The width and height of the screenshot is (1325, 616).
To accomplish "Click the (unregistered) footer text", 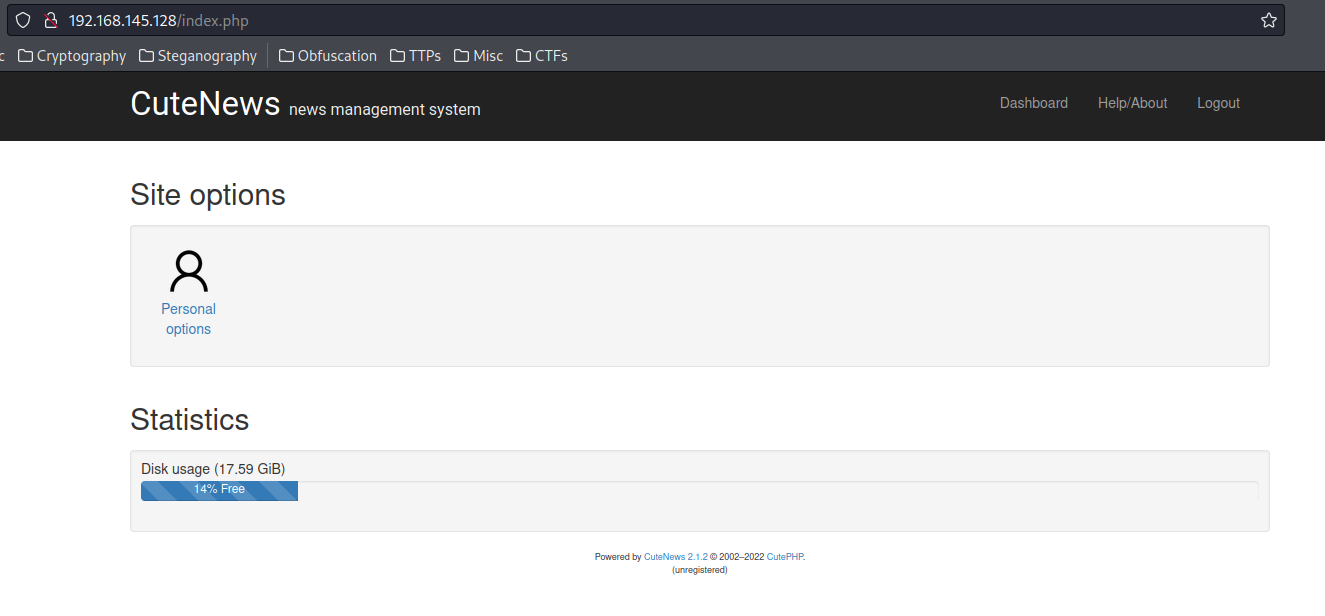I will coord(700,570).
